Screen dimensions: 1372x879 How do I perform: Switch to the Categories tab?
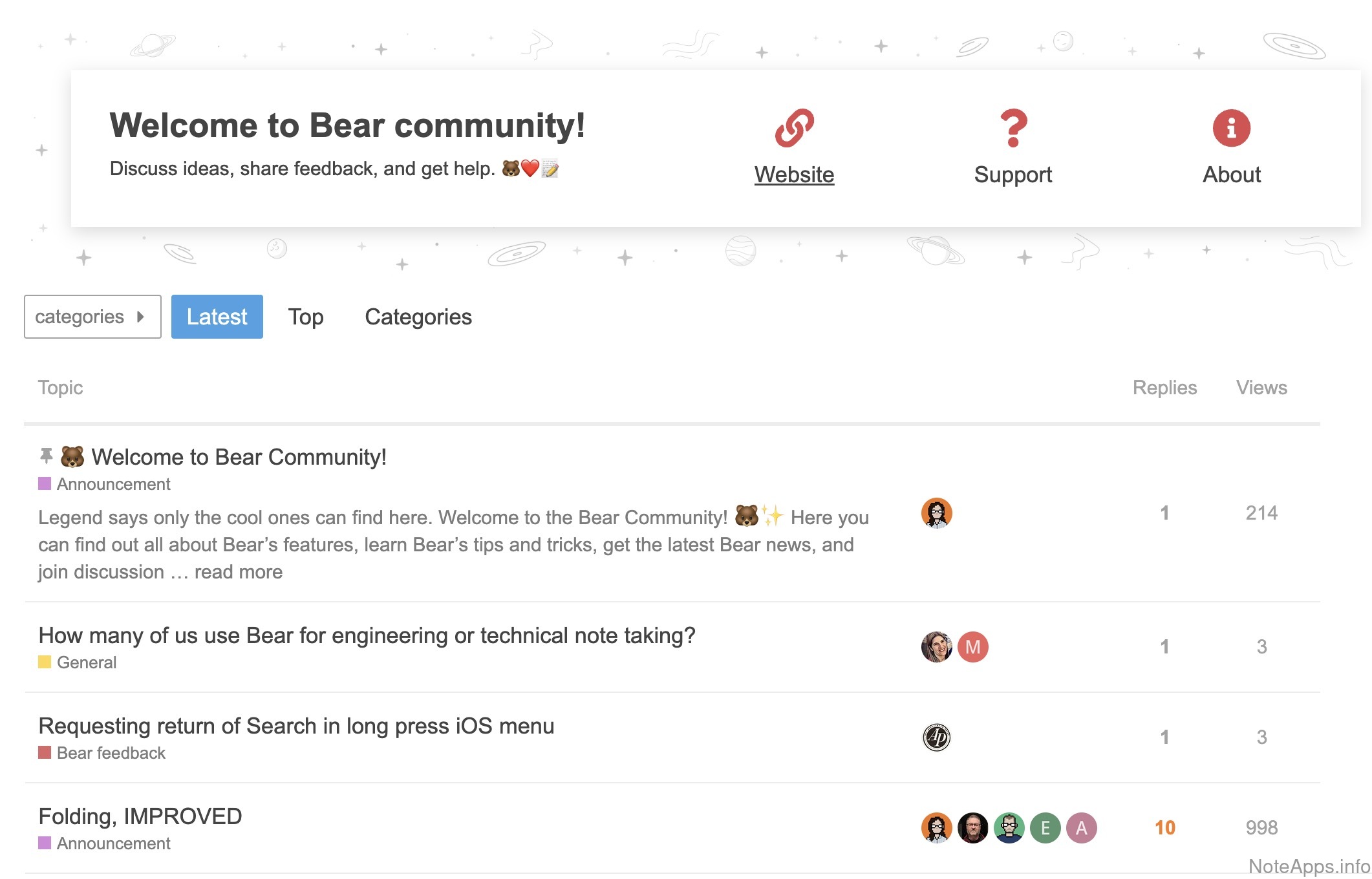coord(418,317)
